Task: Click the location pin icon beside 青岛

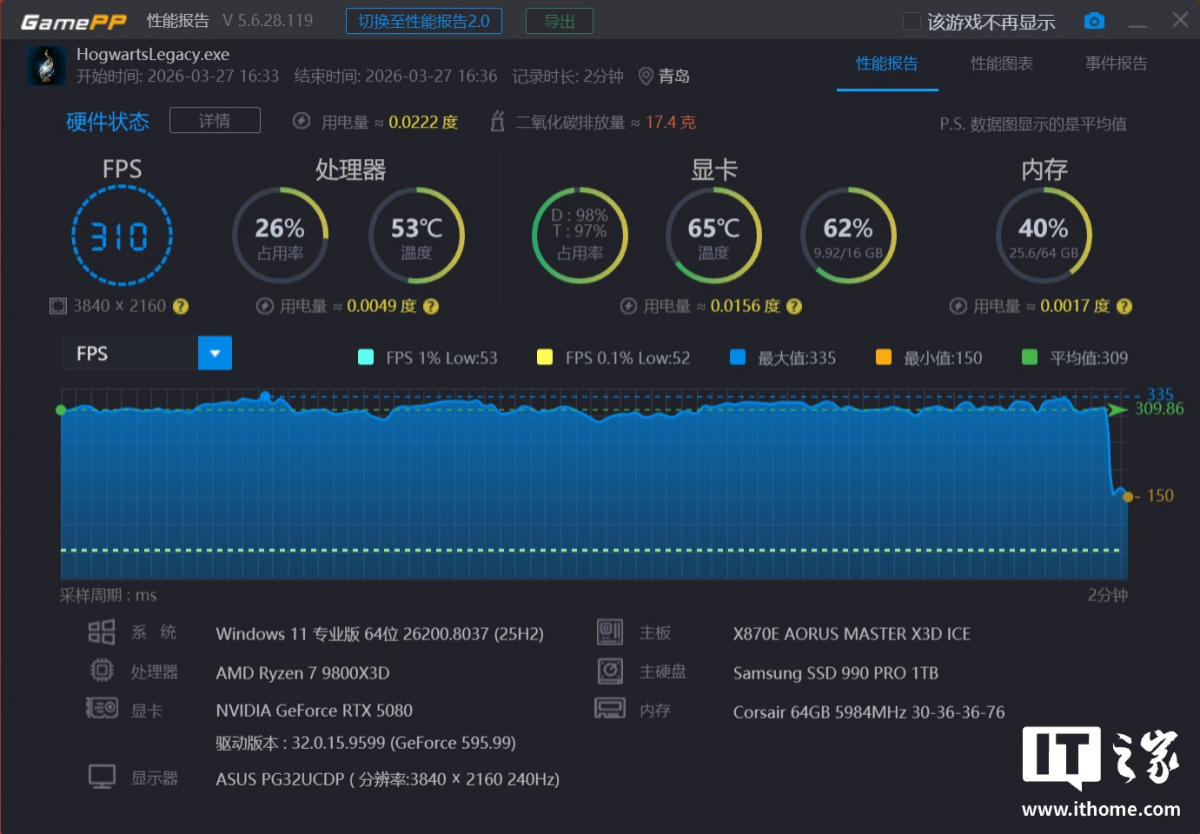Action: [645, 76]
